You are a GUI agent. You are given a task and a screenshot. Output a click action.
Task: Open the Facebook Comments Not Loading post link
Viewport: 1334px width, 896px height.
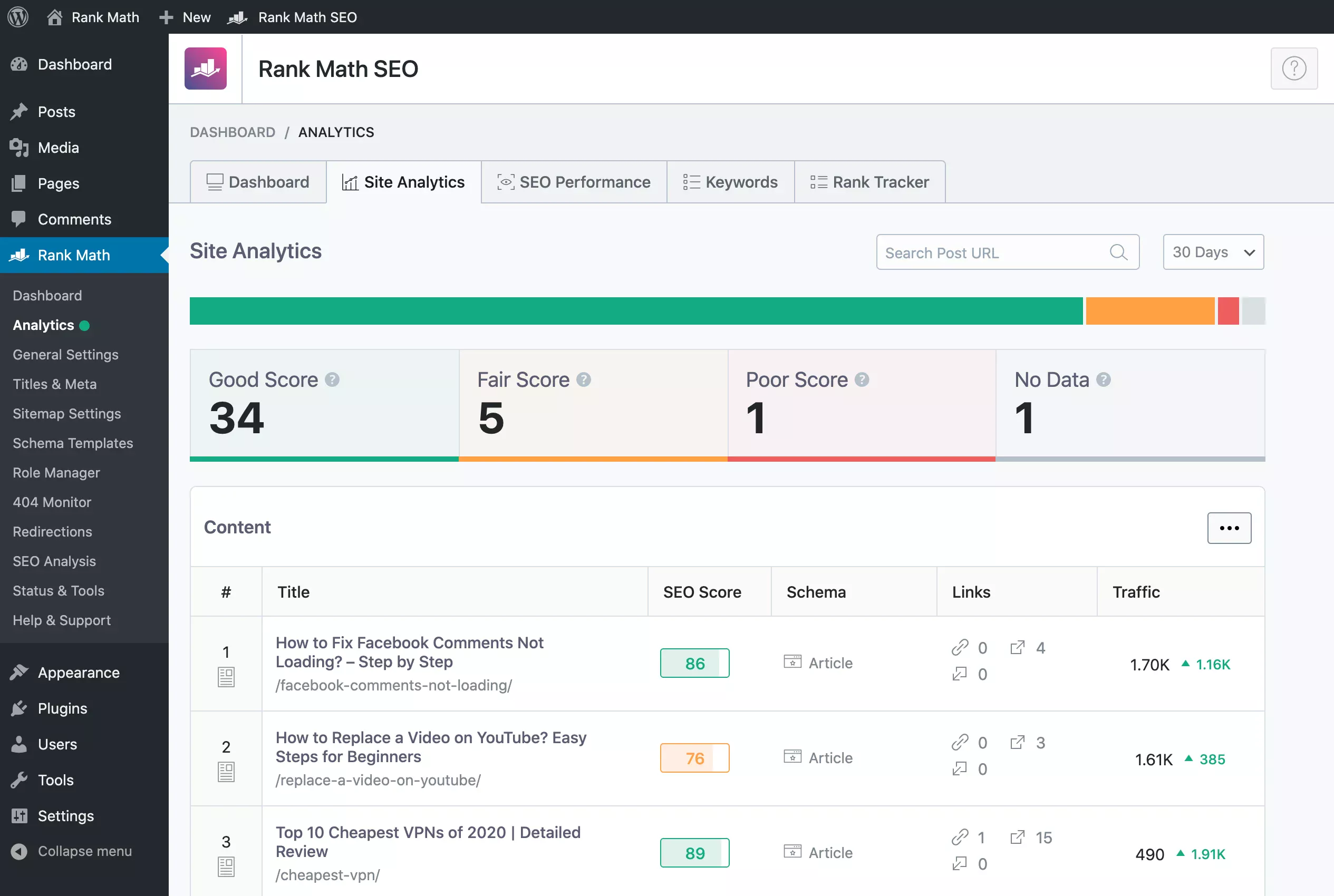pos(409,652)
